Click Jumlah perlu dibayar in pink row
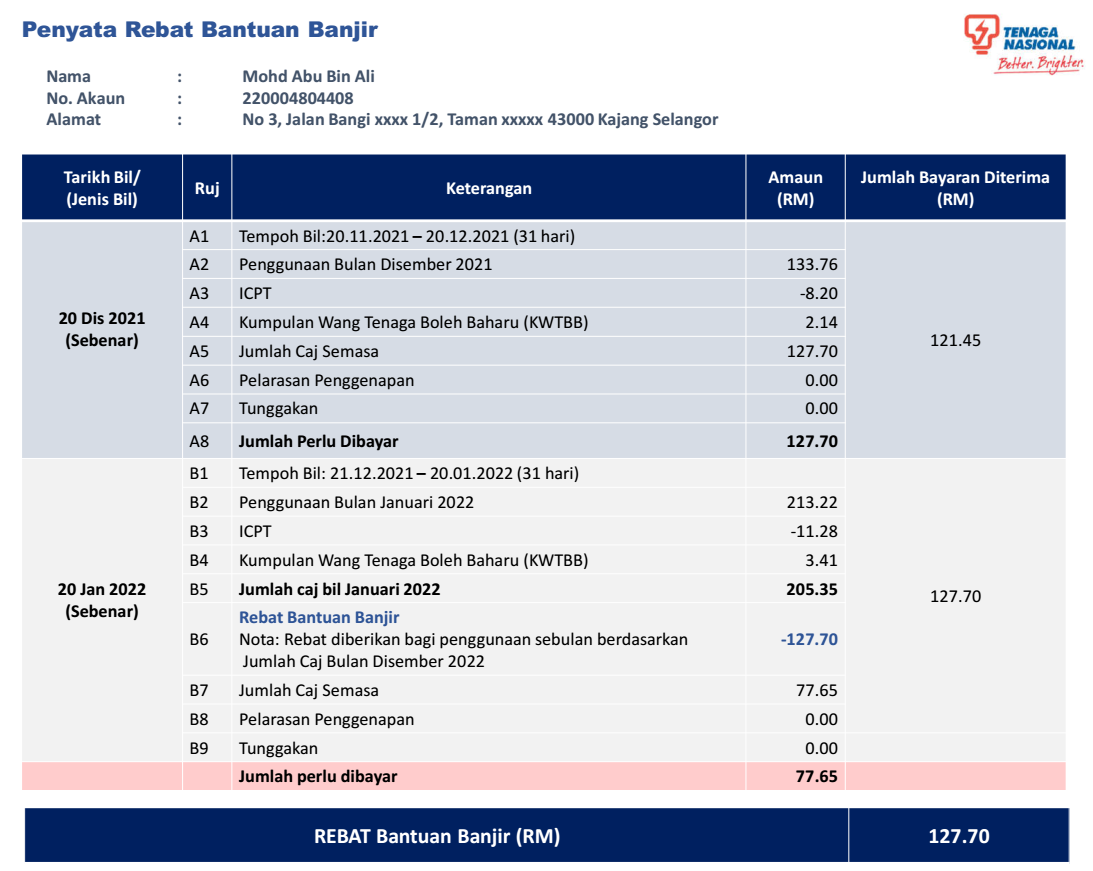This screenshot has width=1093, height=871. point(318,777)
